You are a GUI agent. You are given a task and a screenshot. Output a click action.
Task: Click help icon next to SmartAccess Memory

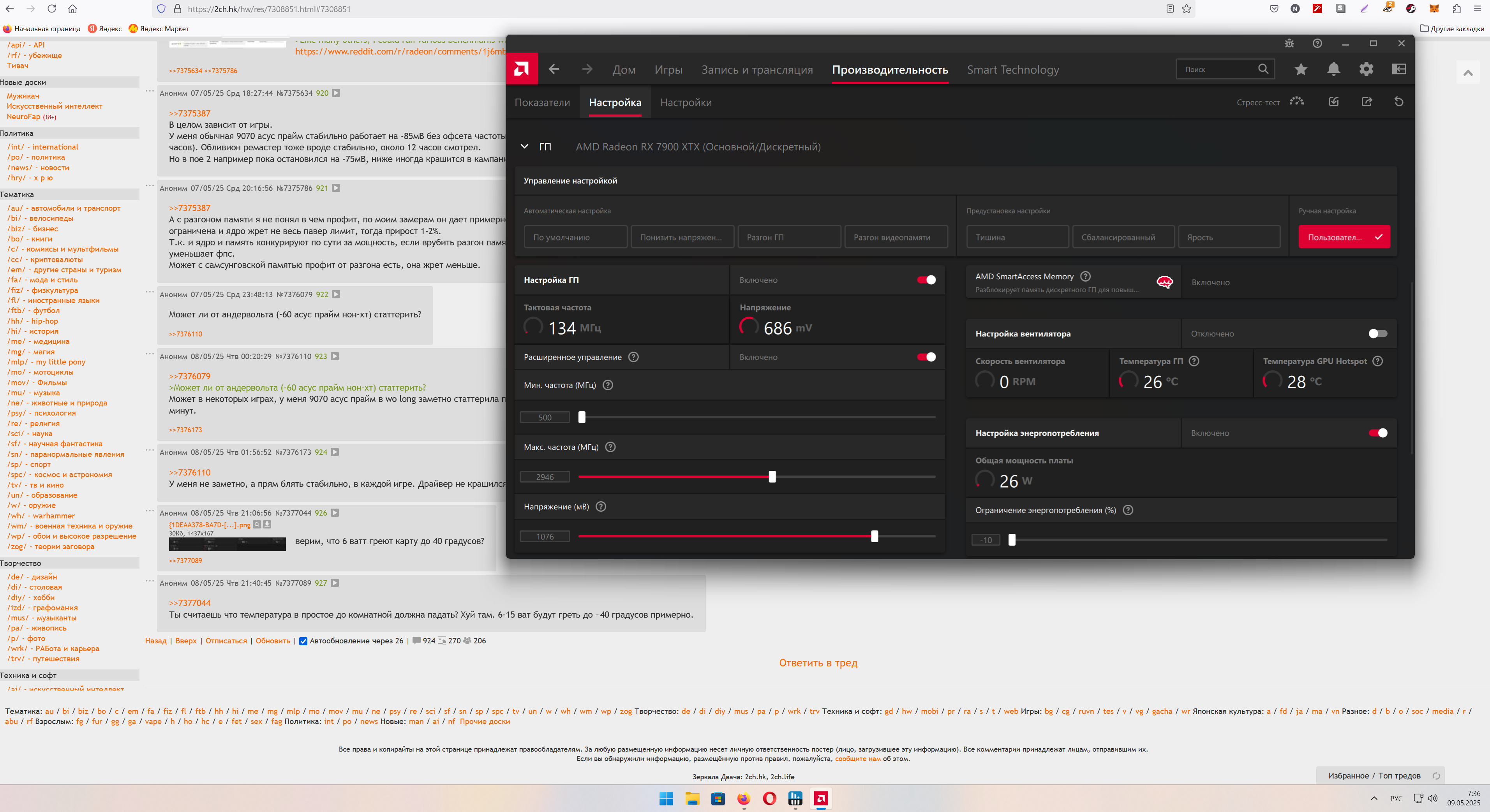1086,277
